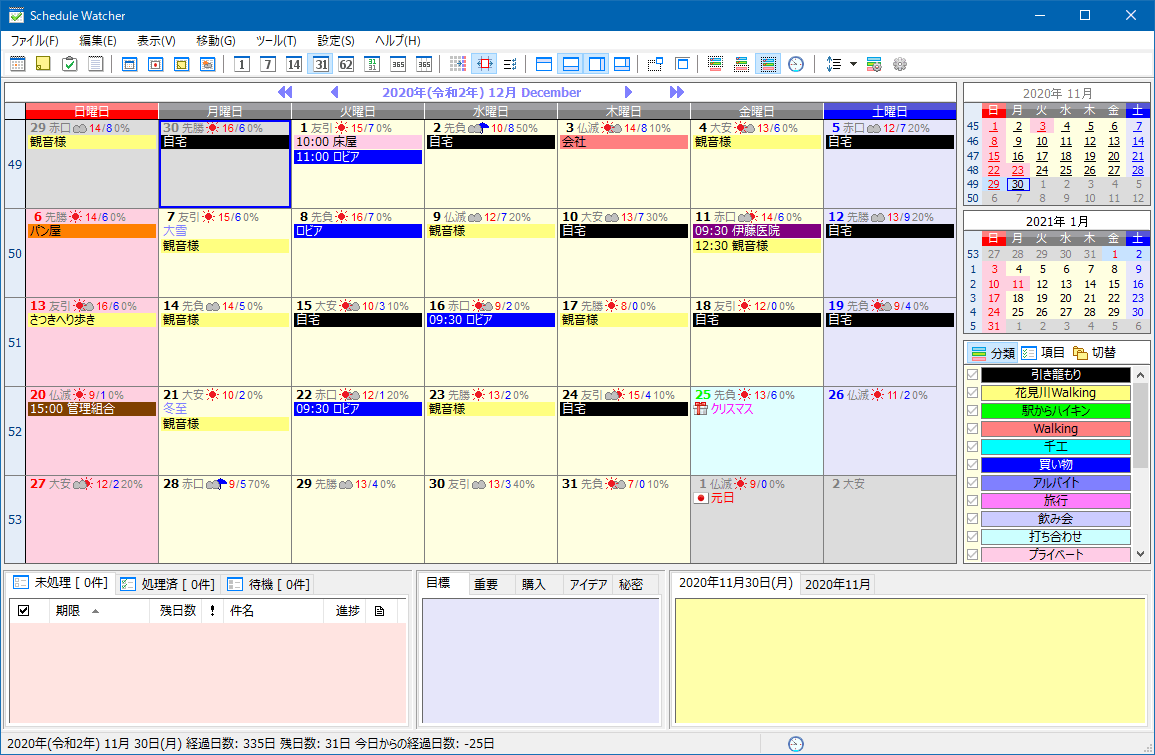Click the 切替 button in category panel
The image size is (1155, 755).
pyautogui.click(x=1094, y=353)
